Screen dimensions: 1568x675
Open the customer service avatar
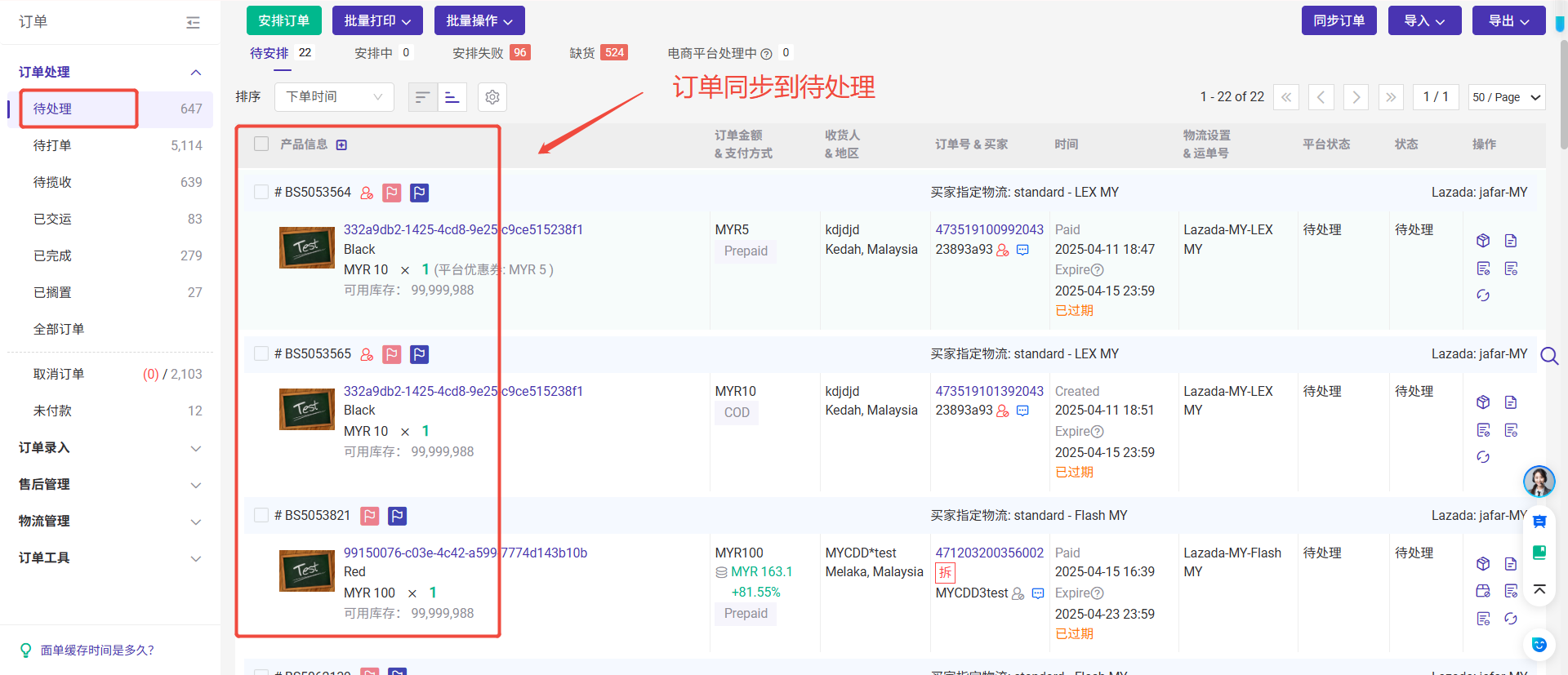point(1539,481)
